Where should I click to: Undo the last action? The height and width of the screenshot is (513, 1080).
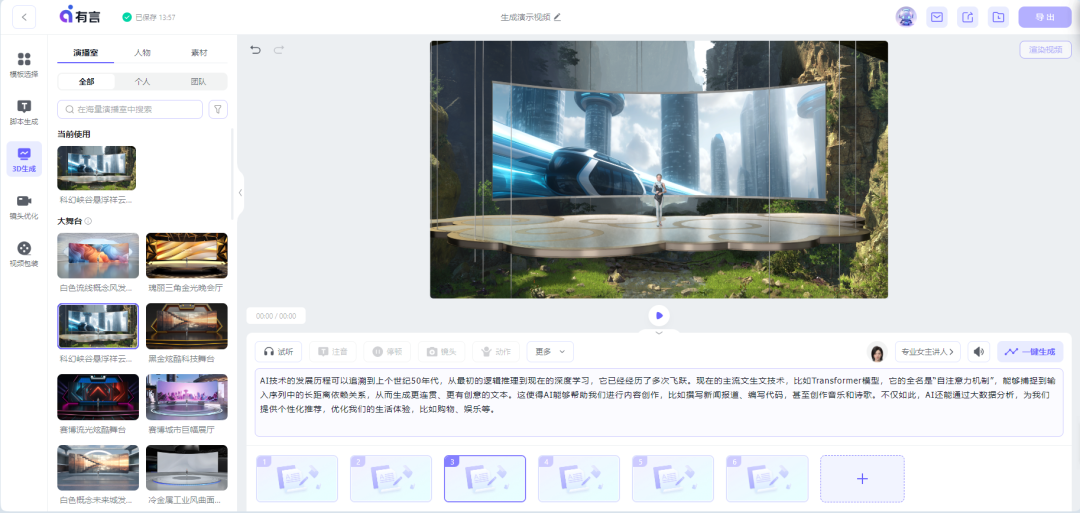256,50
